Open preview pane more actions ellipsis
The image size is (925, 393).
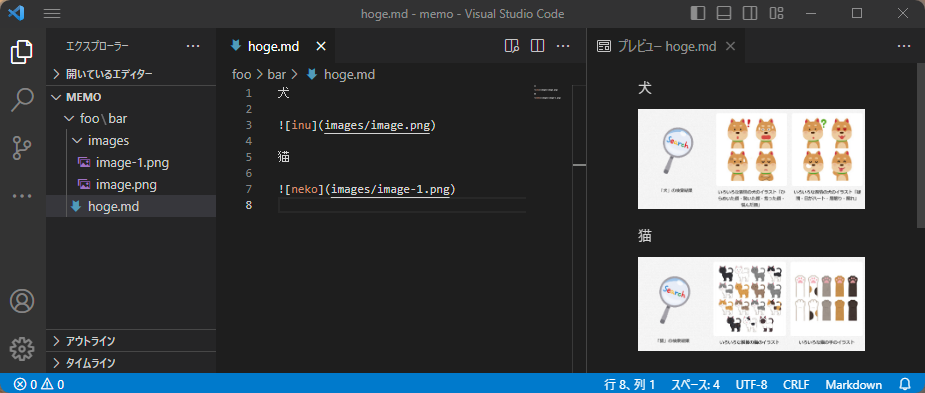pos(904,46)
